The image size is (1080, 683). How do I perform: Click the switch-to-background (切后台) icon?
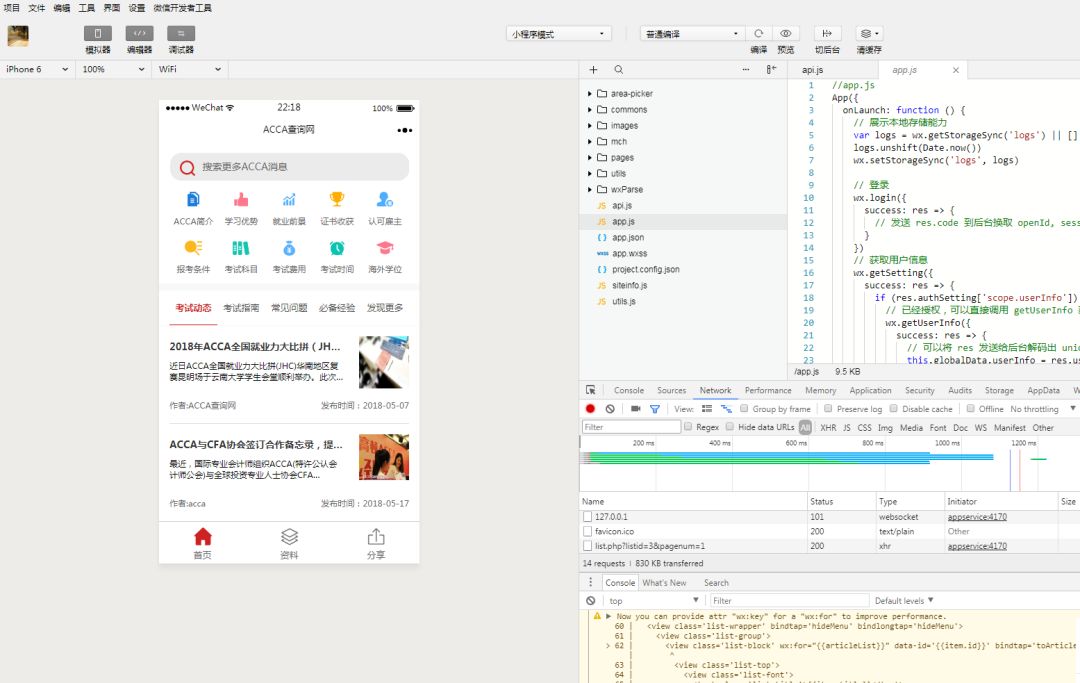coord(827,34)
